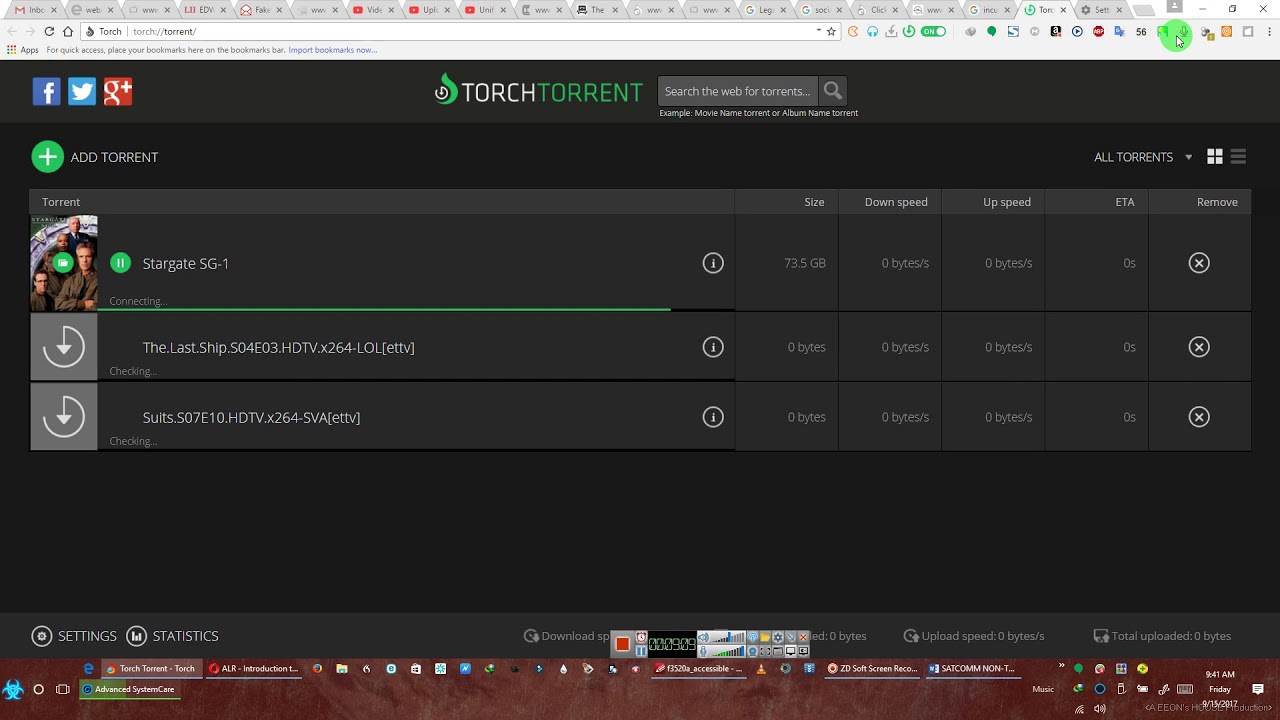This screenshot has width=1280, height=720.
Task: Click the 73.5 GB size value
Action: pos(805,263)
